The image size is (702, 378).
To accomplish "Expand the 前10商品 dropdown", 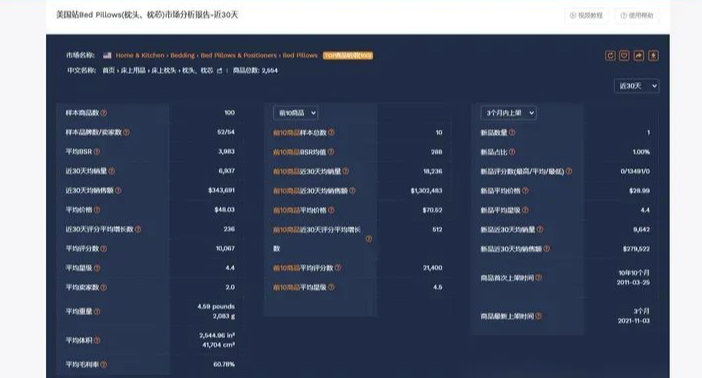I will [x=295, y=113].
